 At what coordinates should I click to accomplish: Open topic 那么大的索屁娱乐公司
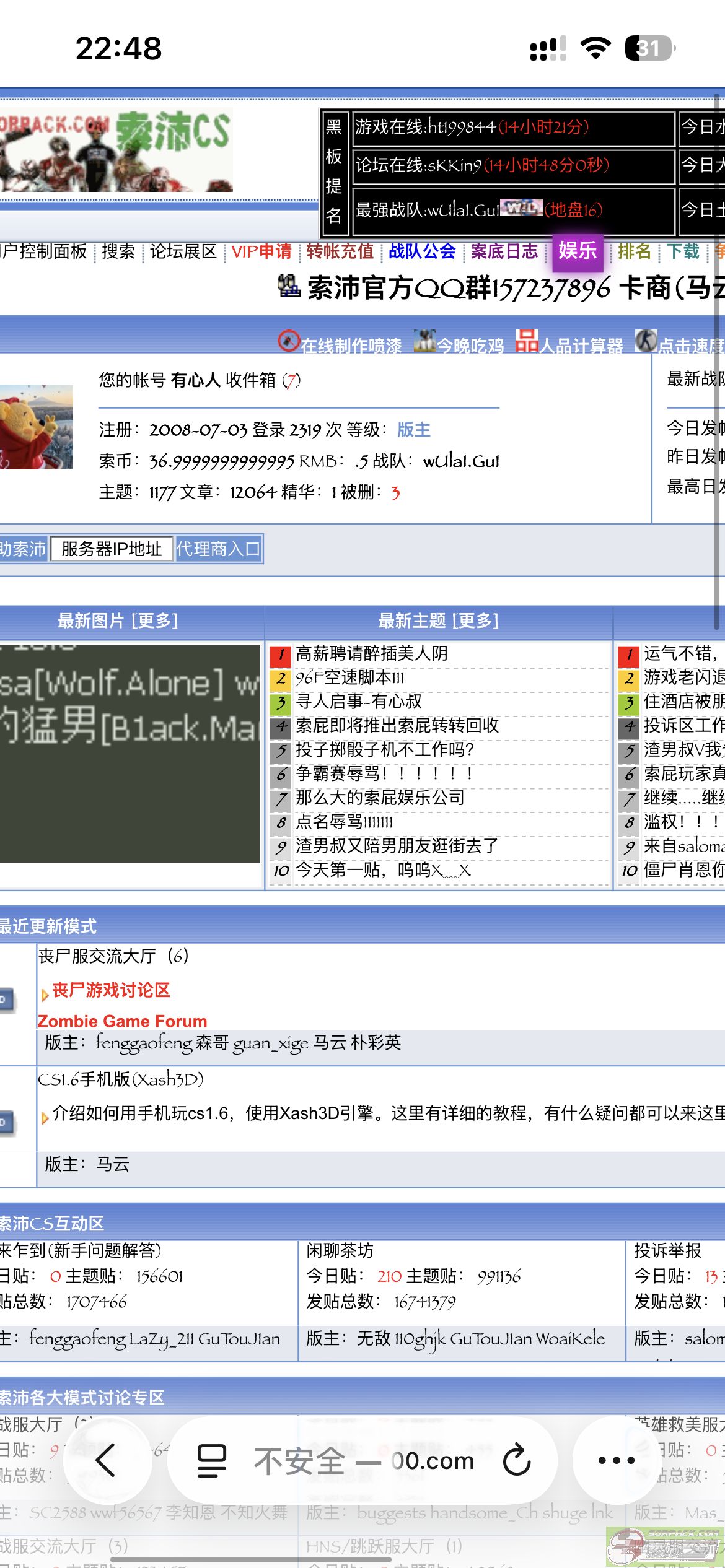tap(380, 798)
